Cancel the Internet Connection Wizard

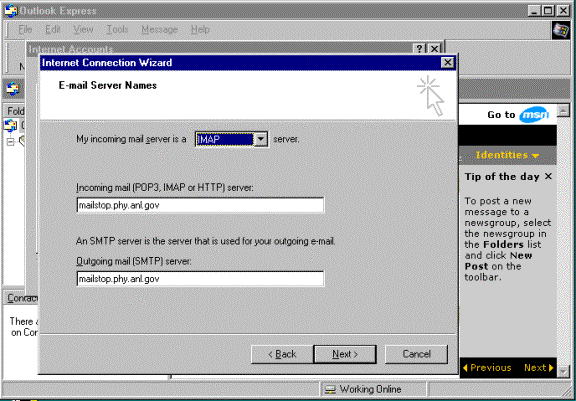(416, 354)
